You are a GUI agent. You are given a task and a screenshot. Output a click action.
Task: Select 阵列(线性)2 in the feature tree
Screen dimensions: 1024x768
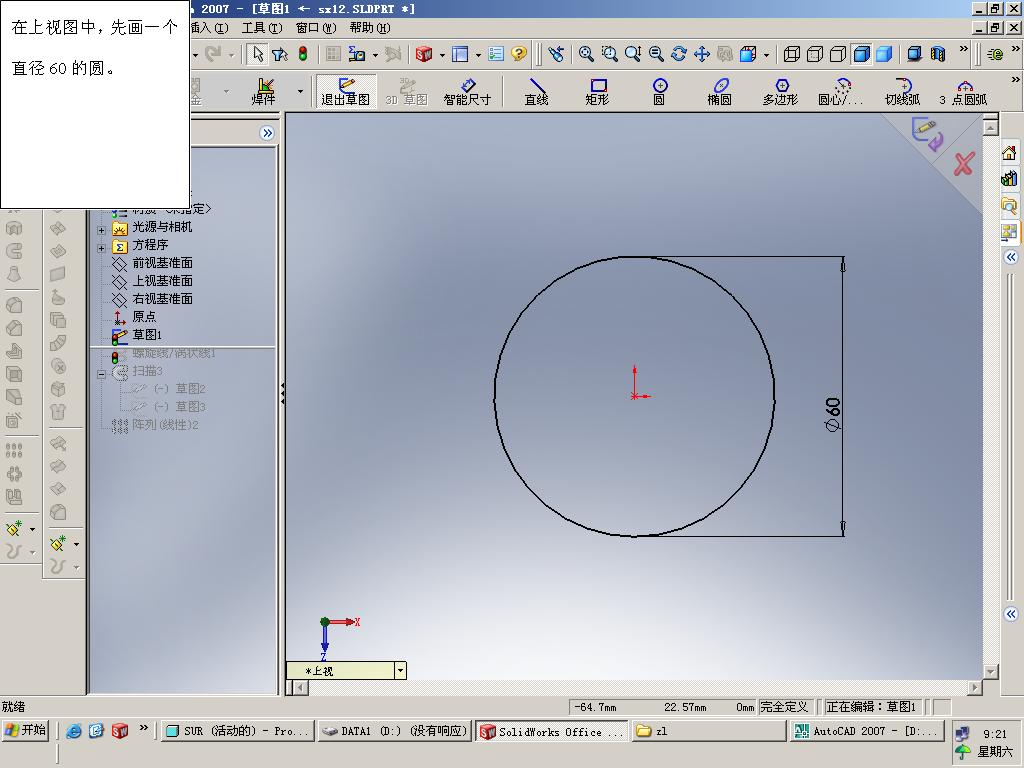point(165,425)
